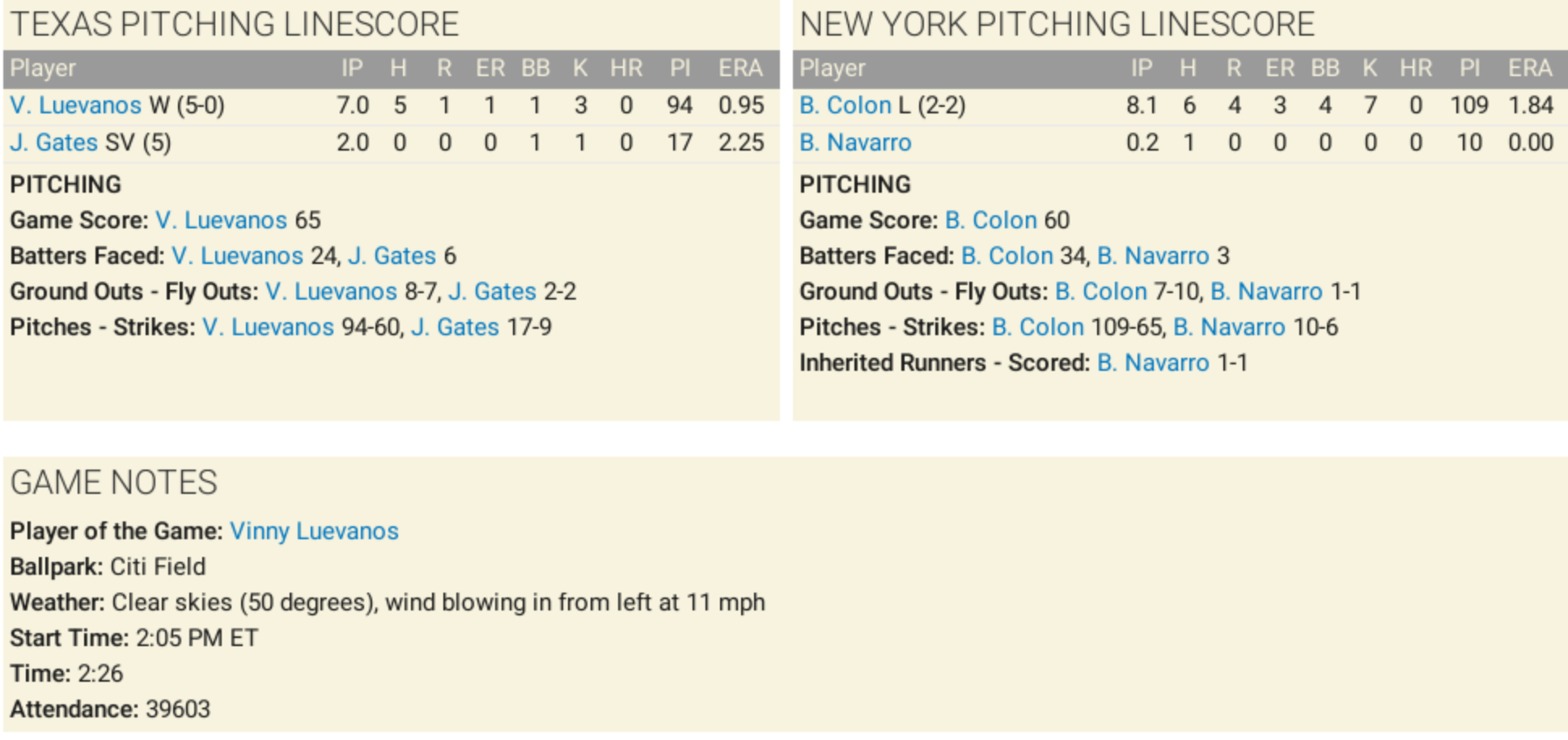Select B. Colon in New York Batters Faced
The image size is (1568, 740).
1006,256
